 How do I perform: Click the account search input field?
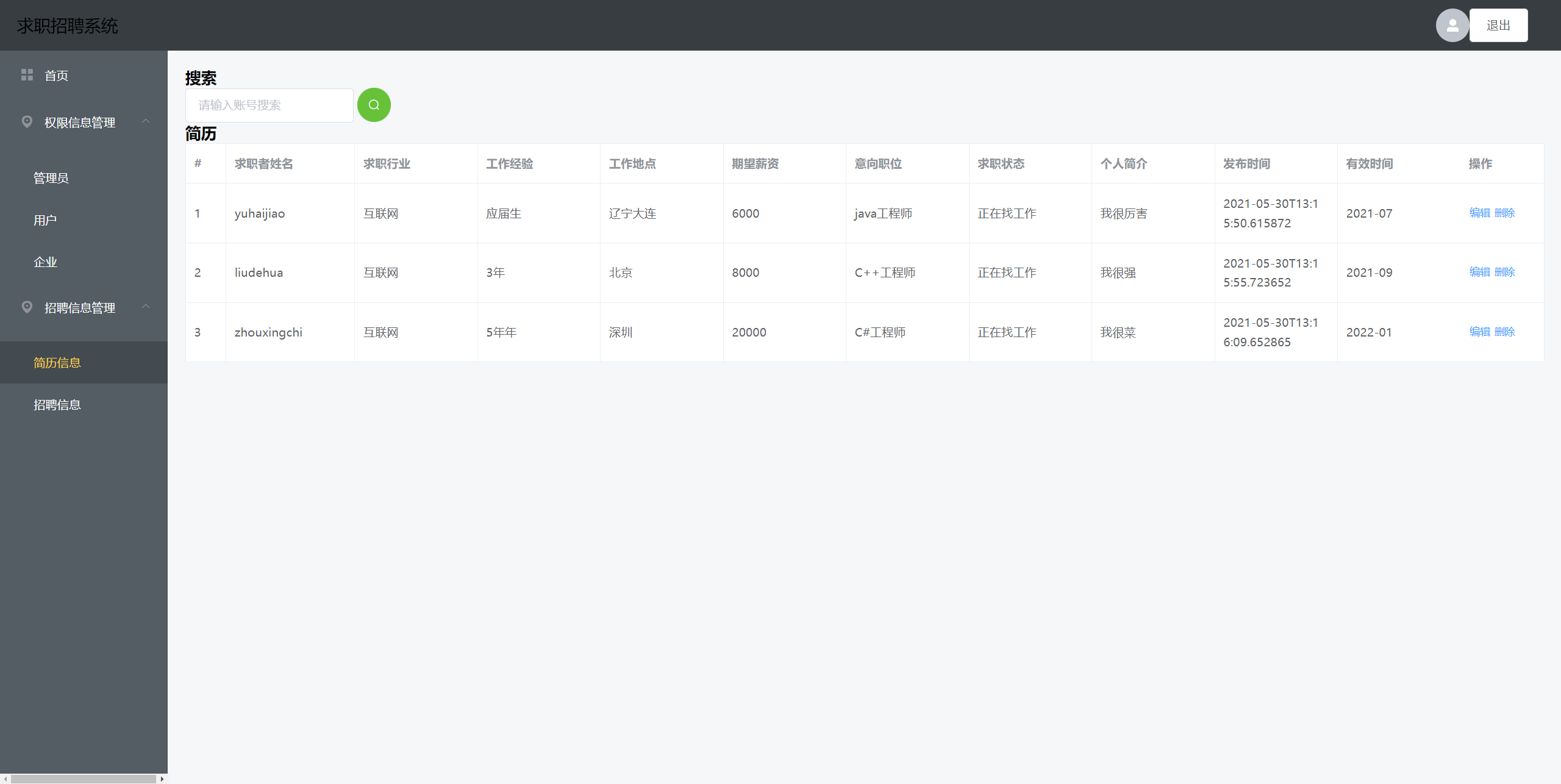tap(270, 105)
